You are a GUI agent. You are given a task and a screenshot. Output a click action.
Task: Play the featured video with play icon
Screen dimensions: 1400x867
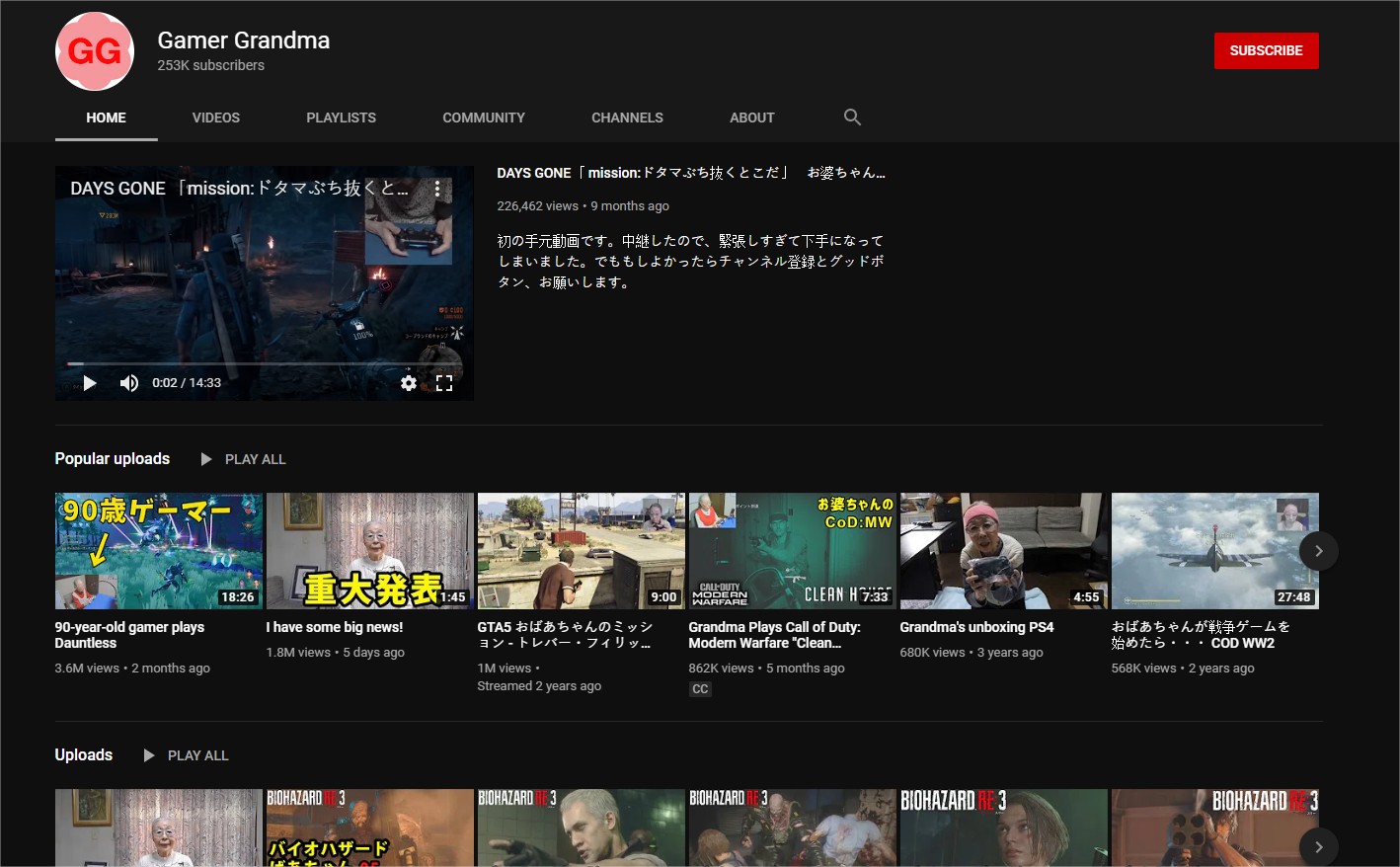click(x=90, y=383)
